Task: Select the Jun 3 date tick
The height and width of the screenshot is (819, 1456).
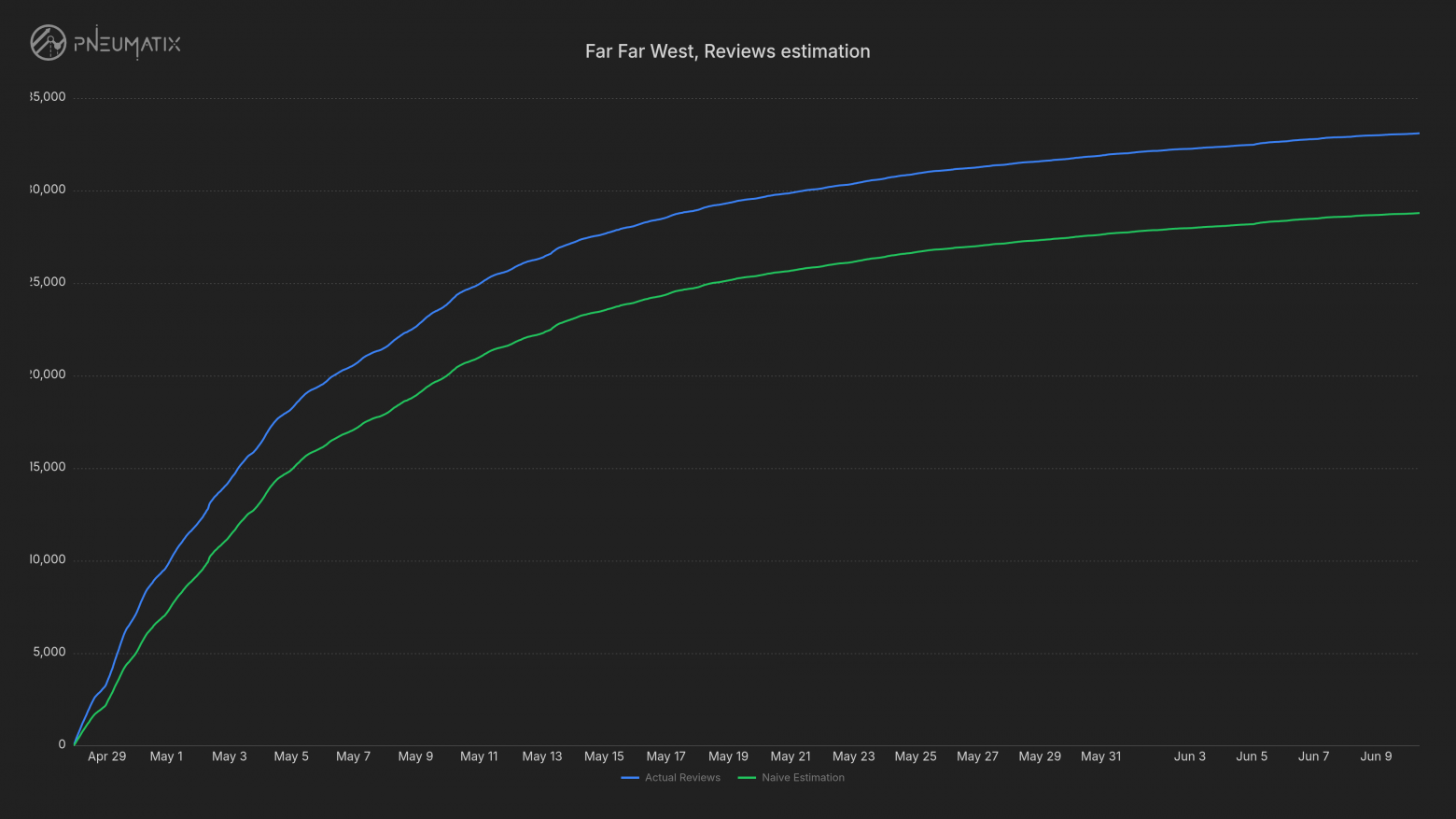Action: click(1190, 756)
